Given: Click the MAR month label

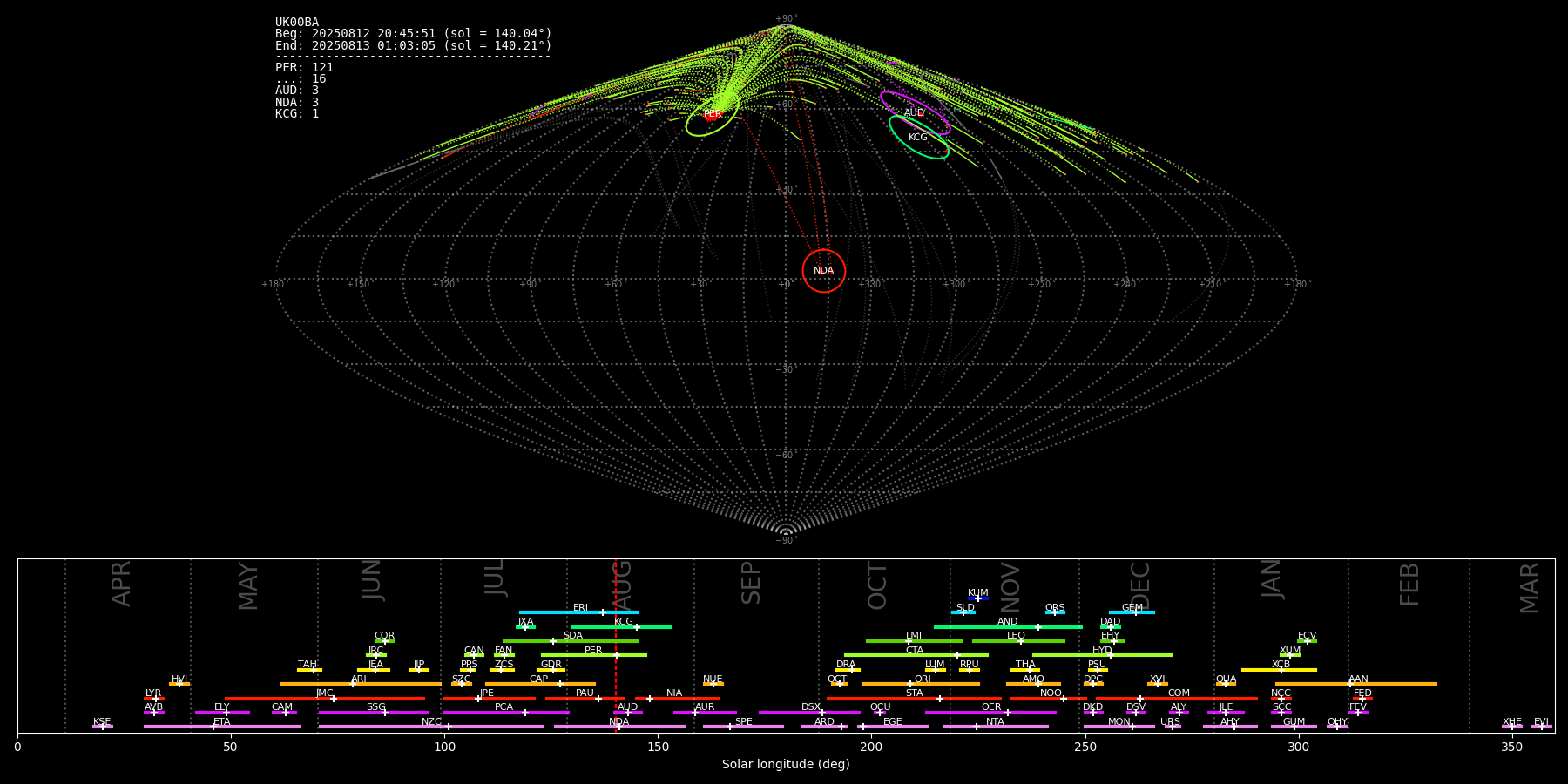Looking at the screenshot, I should click(1530, 587).
